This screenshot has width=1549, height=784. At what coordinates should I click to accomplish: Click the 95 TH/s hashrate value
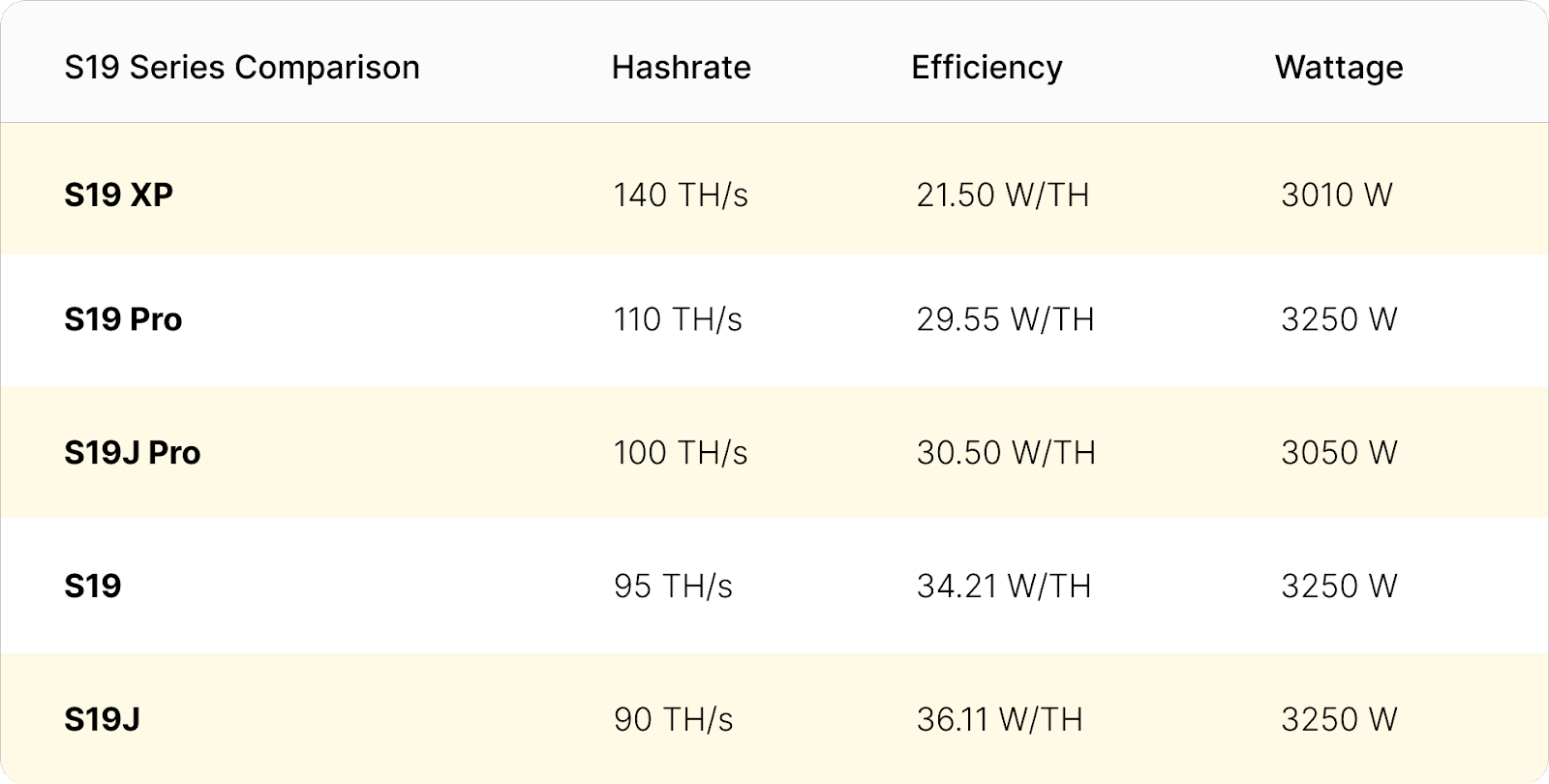pos(673,587)
